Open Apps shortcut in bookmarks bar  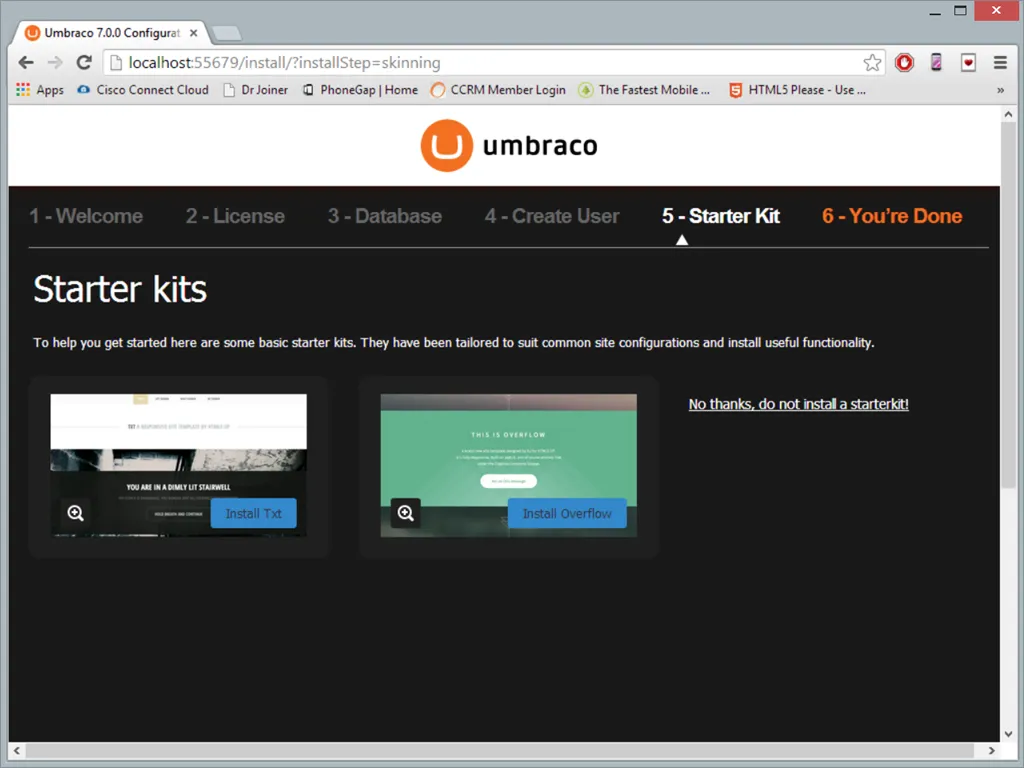tap(40, 90)
